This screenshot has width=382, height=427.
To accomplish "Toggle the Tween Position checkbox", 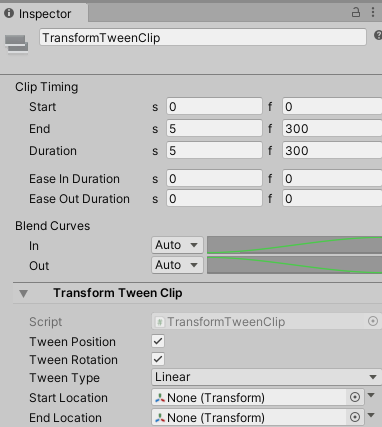I will point(158,341).
